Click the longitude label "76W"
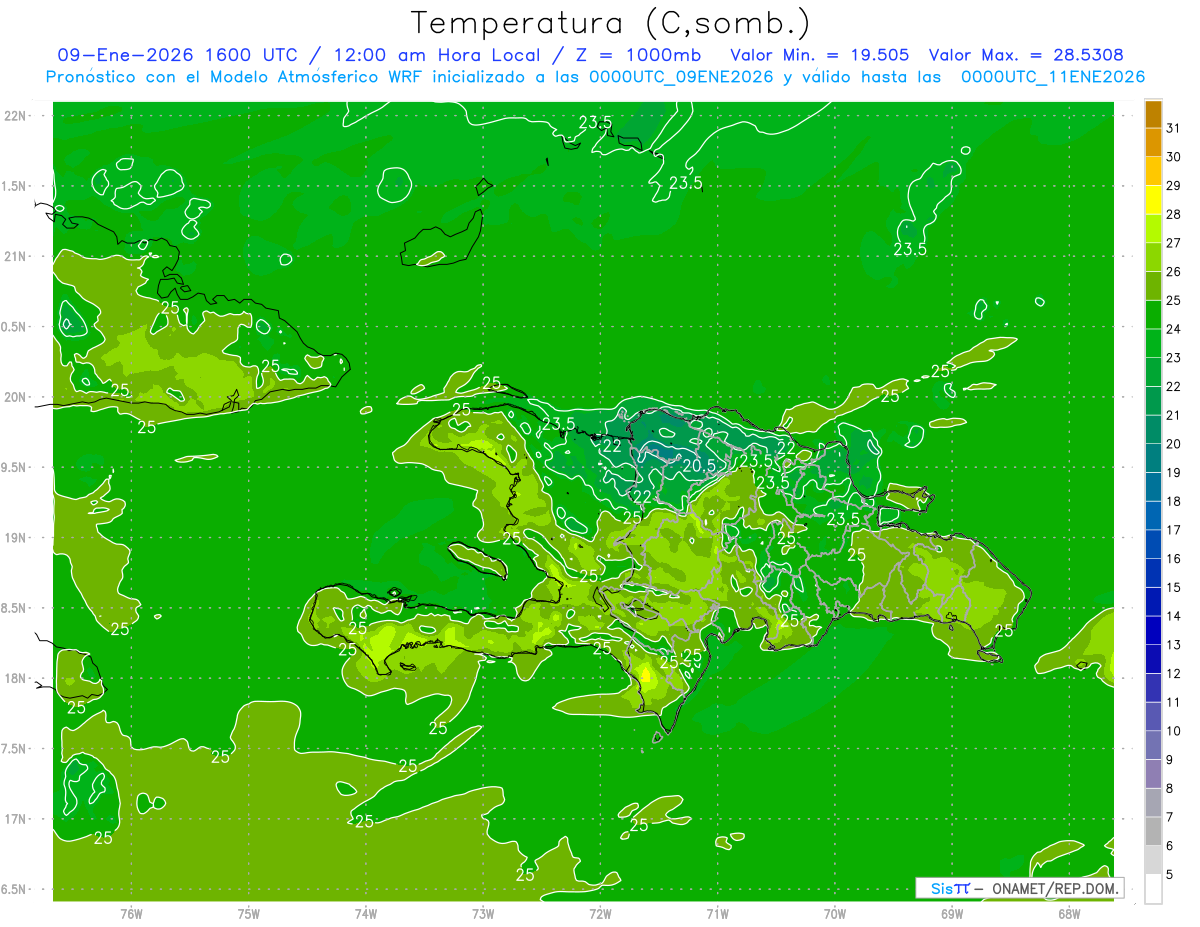 tap(131, 913)
